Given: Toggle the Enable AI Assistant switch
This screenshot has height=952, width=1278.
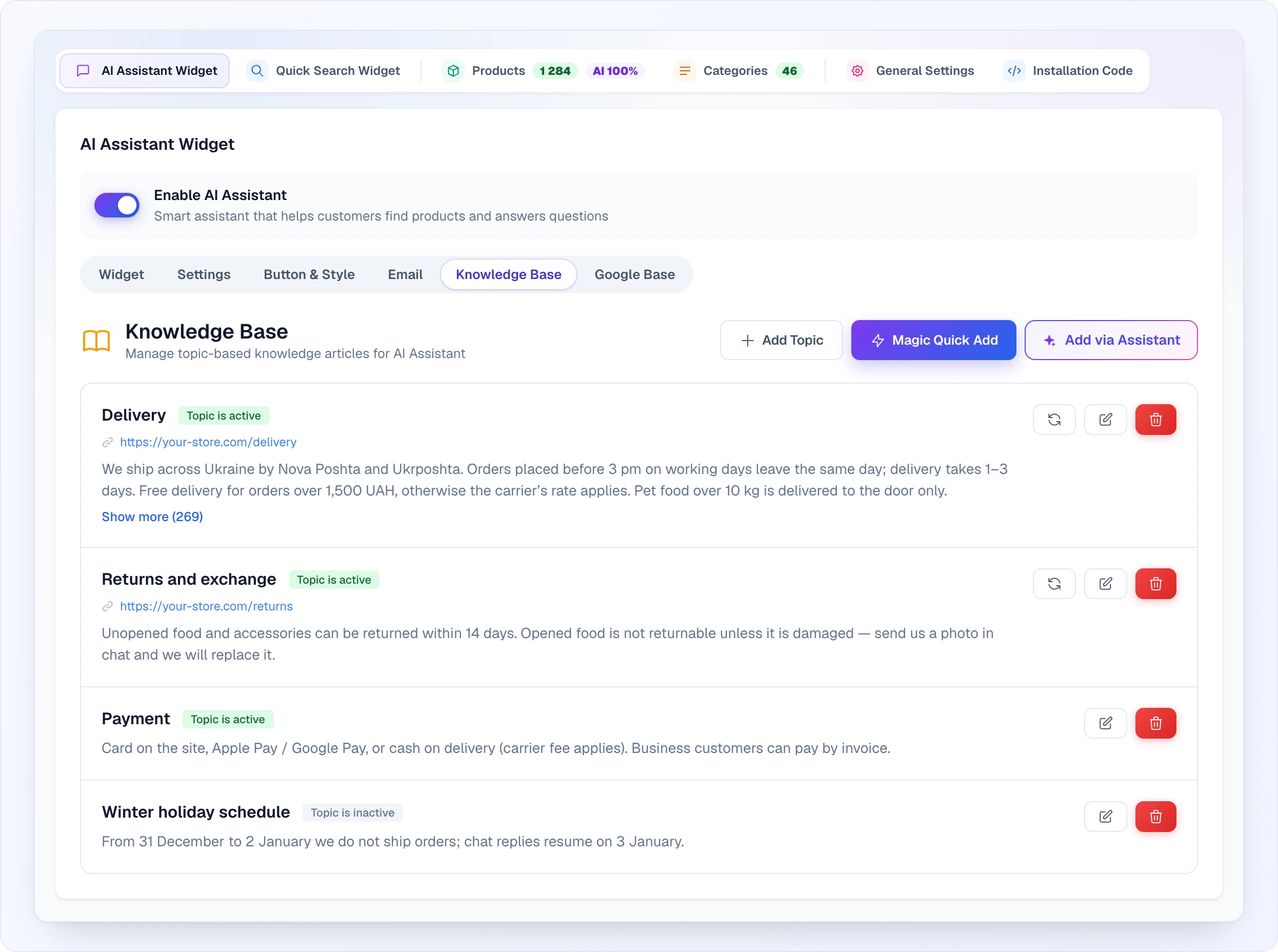Looking at the screenshot, I should pyautogui.click(x=117, y=205).
